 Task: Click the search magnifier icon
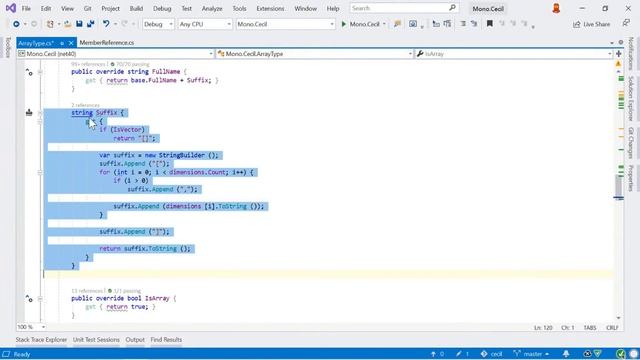tap(452, 8)
